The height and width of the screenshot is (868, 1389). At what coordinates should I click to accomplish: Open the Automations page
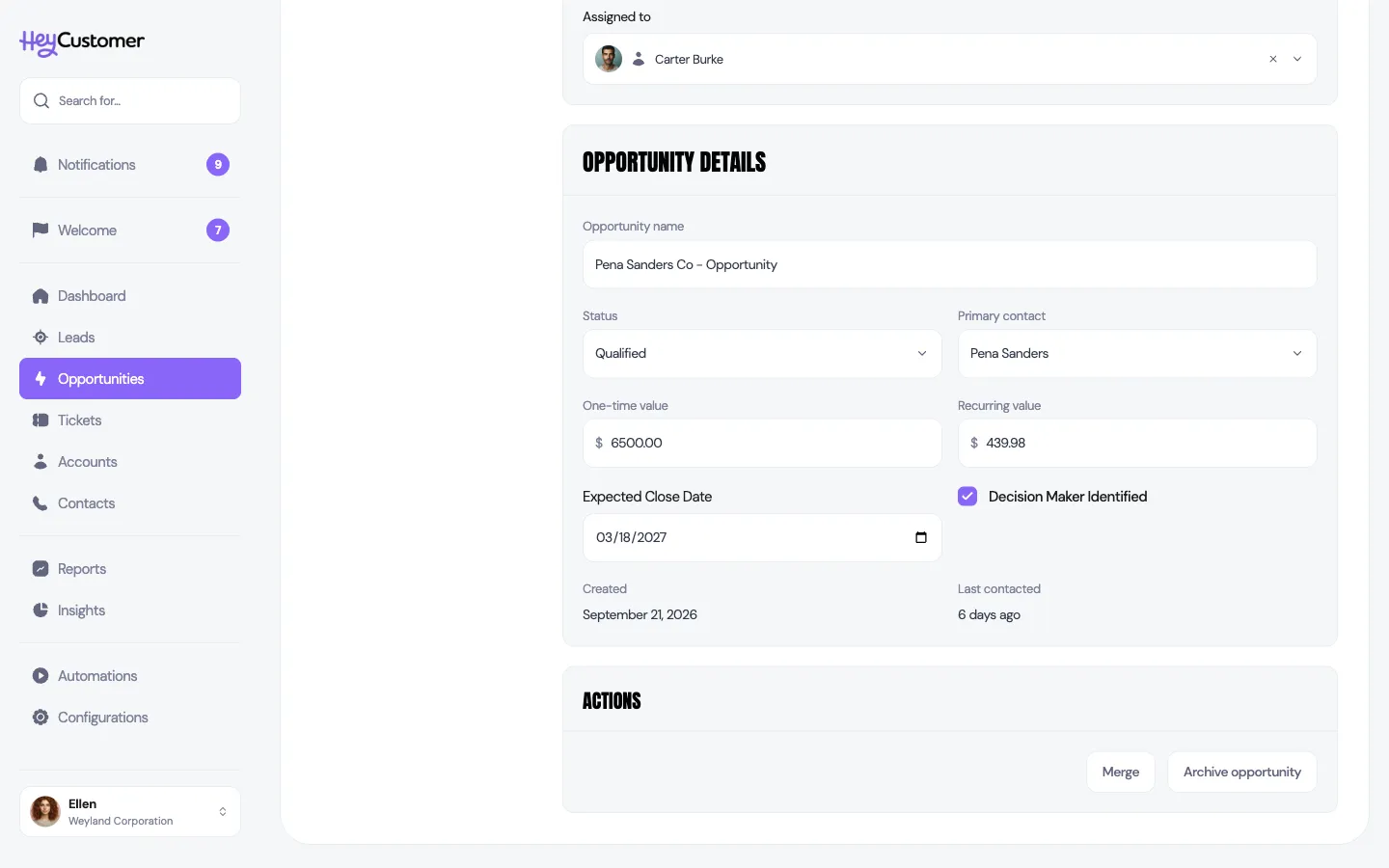point(130,676)
